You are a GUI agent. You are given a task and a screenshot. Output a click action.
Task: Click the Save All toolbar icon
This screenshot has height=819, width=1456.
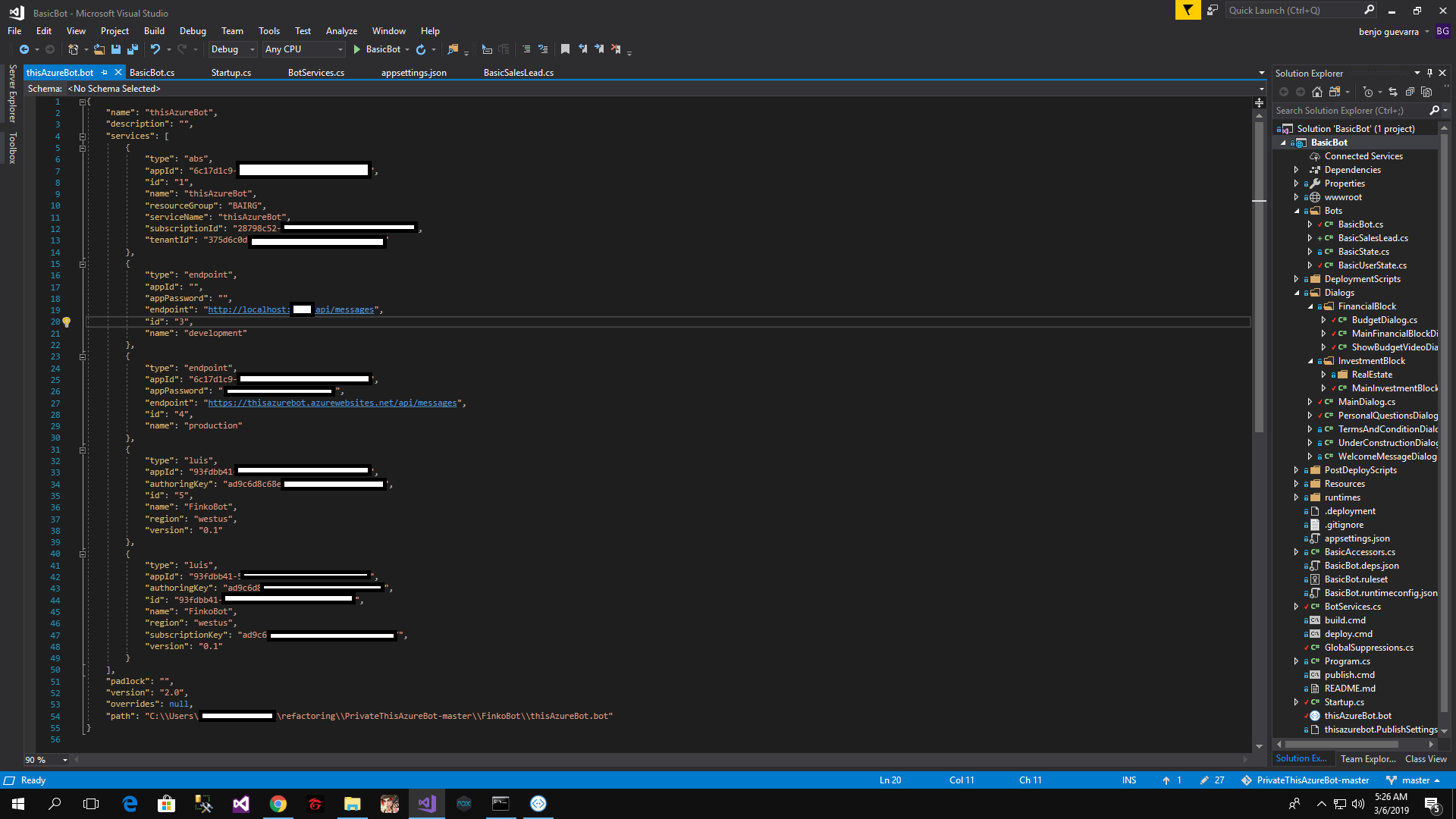click(x=133, y=49)
